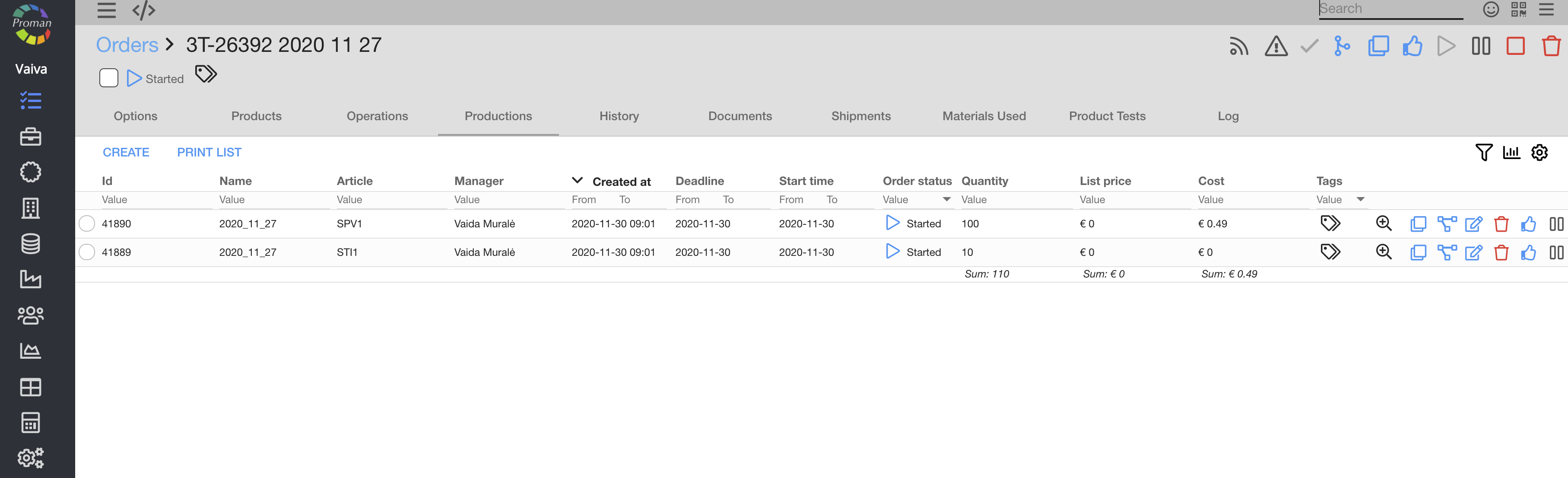This screenshot has height=478, width=1568.
Task: Click the red stop square icon
Action: pos(1515,46)
